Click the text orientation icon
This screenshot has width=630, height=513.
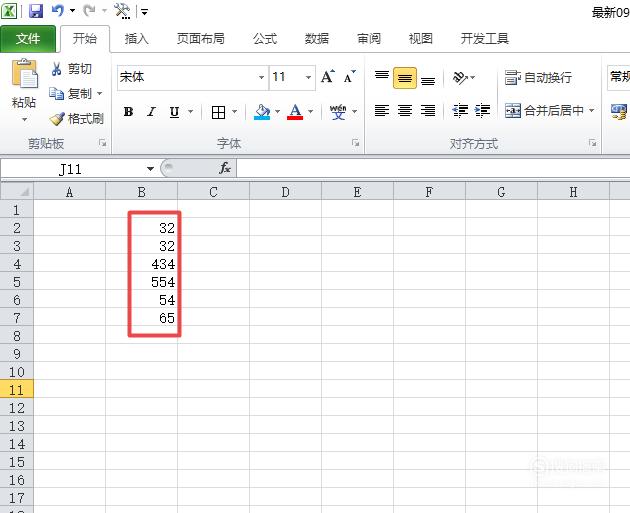(460, 77)
